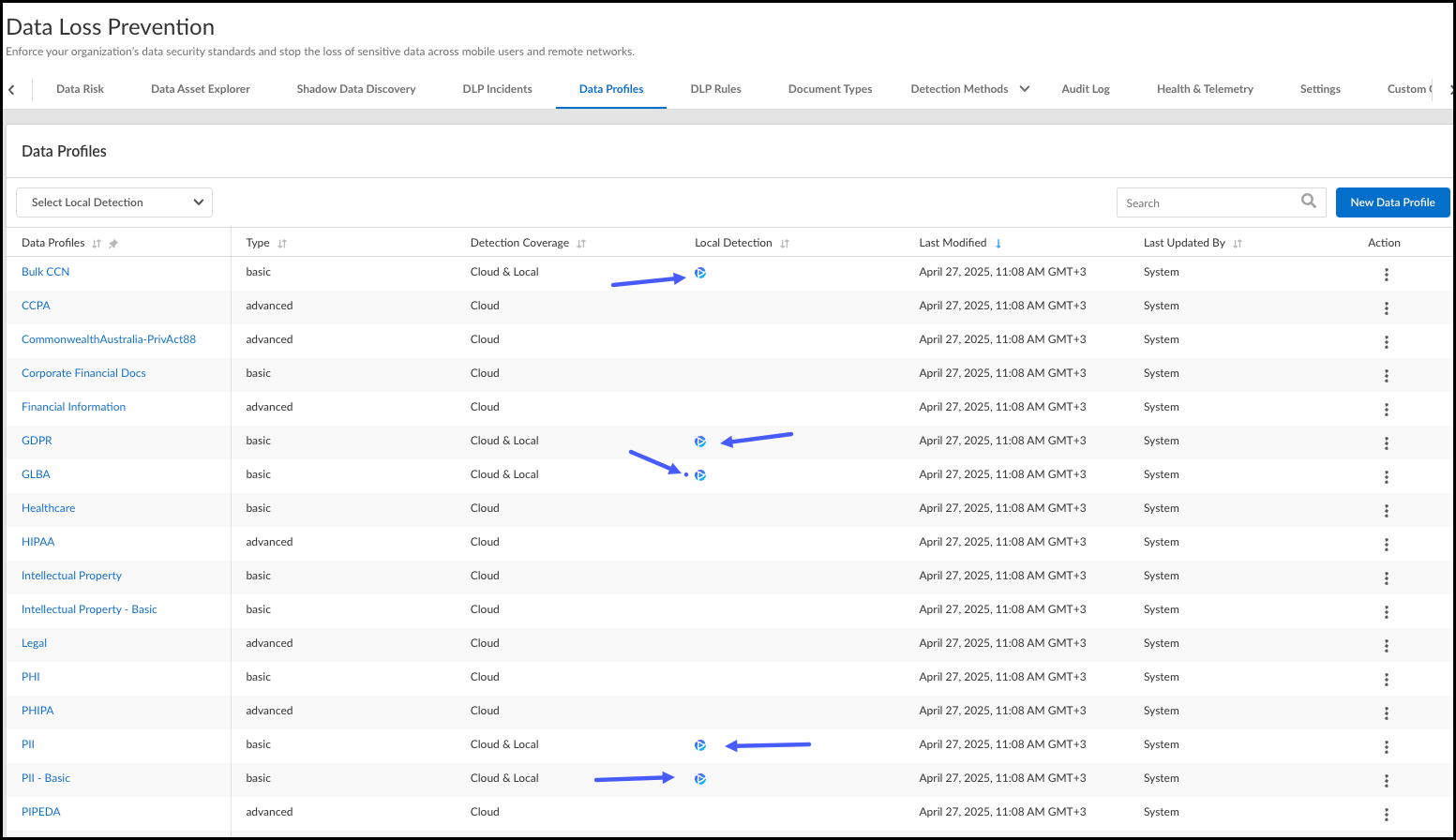Sort by Detection Coverage column
1456x840 pixels.
pyautogui.click(x=581, y=244)
